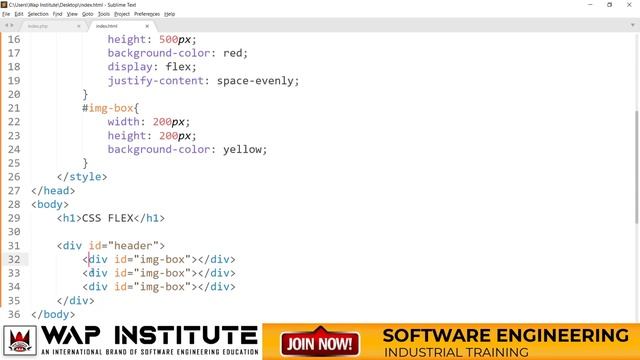Viewport: 640px width, 360px height.
Task: Close the index.html tab
Action: [x=147, y=26]
